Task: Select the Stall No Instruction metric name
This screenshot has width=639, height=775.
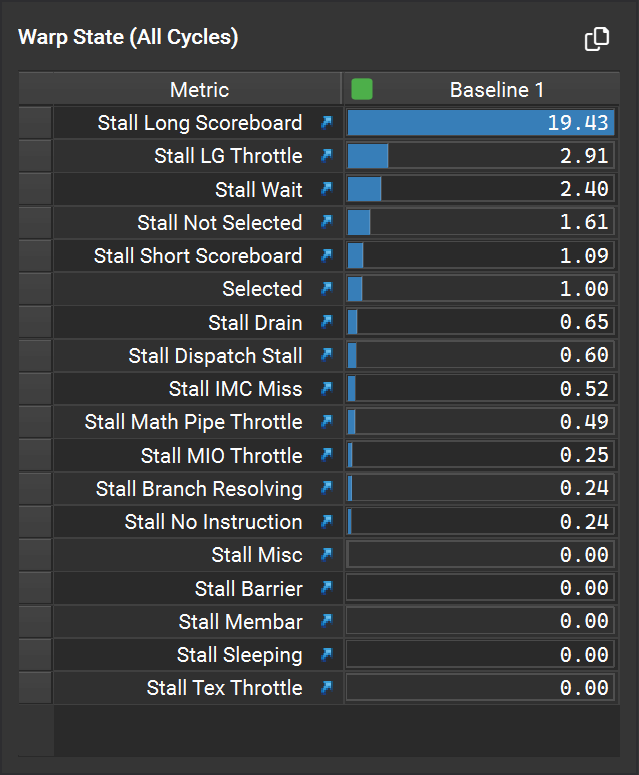Action: 213,521
